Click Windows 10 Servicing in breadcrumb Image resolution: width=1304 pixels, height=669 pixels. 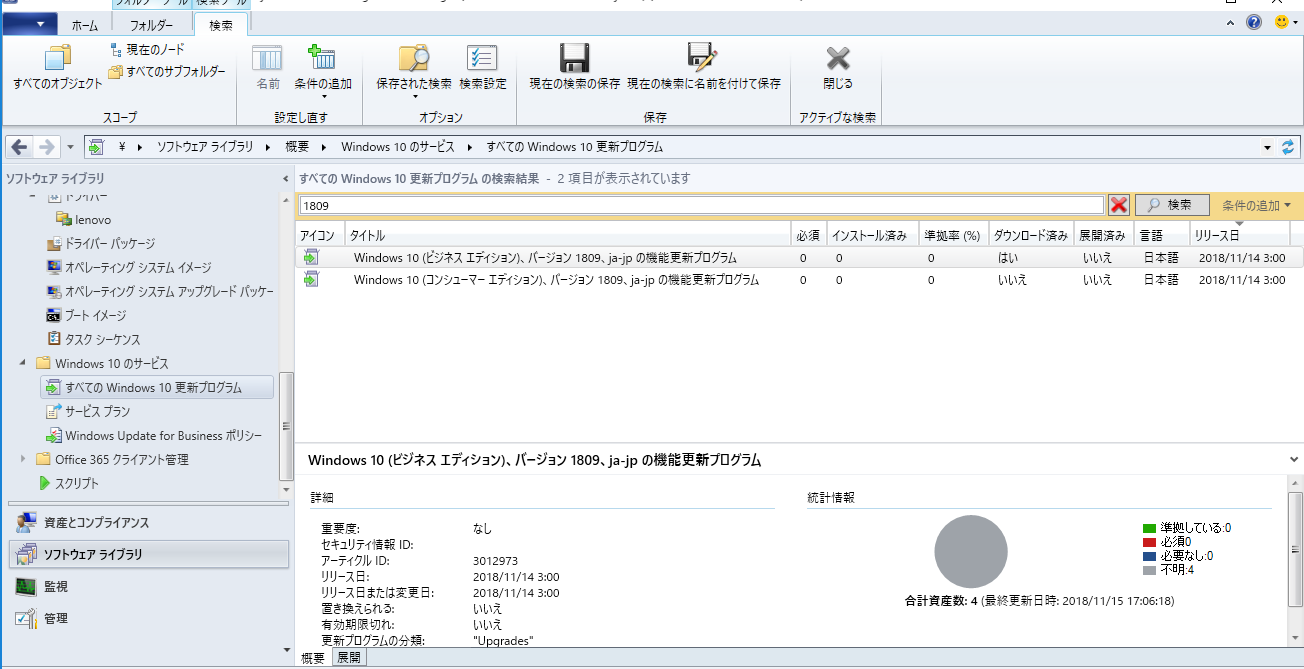click(x=398, y=147)
